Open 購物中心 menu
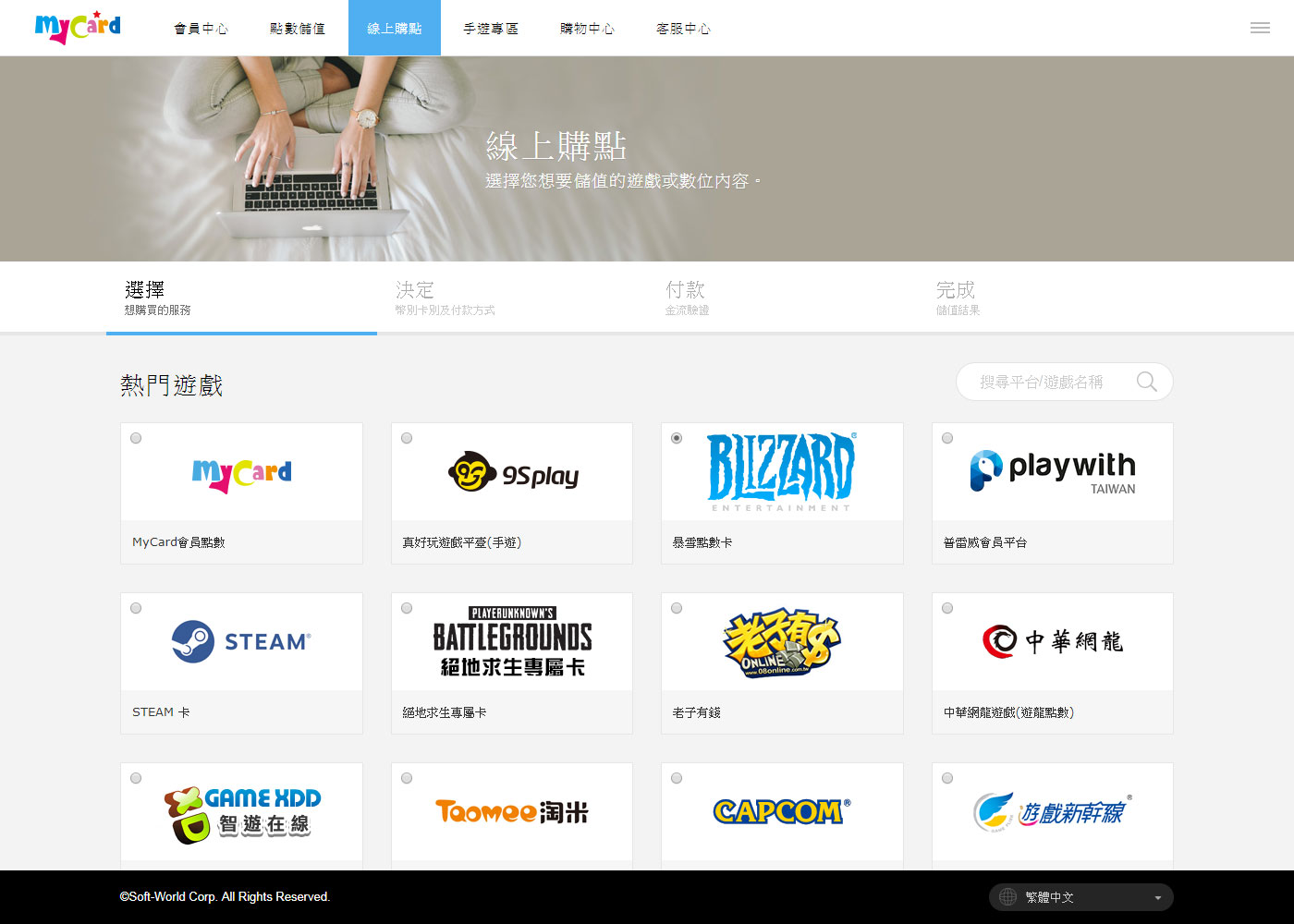 [x=587, y=29]
